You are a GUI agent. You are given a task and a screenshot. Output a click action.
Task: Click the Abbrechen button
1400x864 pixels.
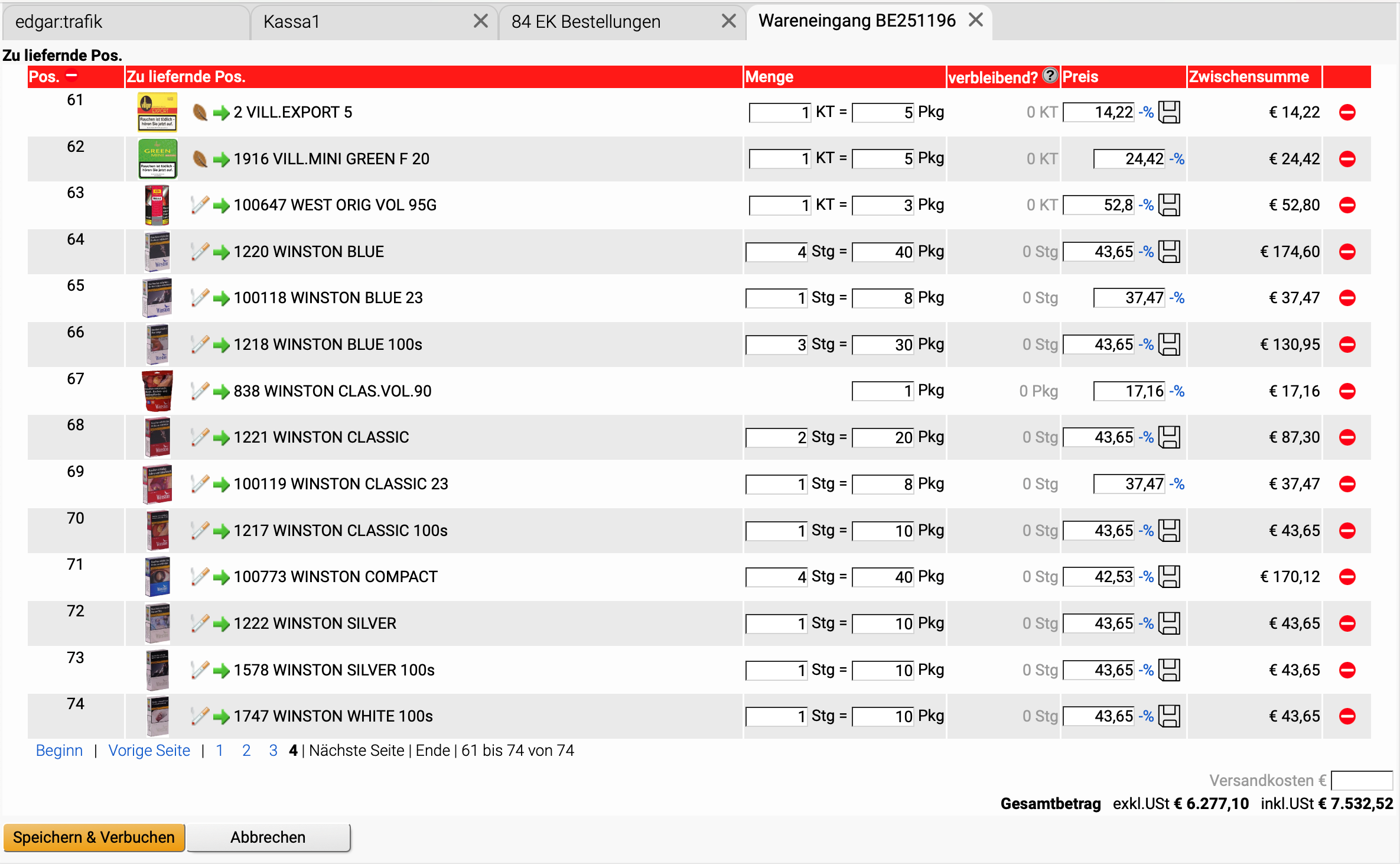268,837
